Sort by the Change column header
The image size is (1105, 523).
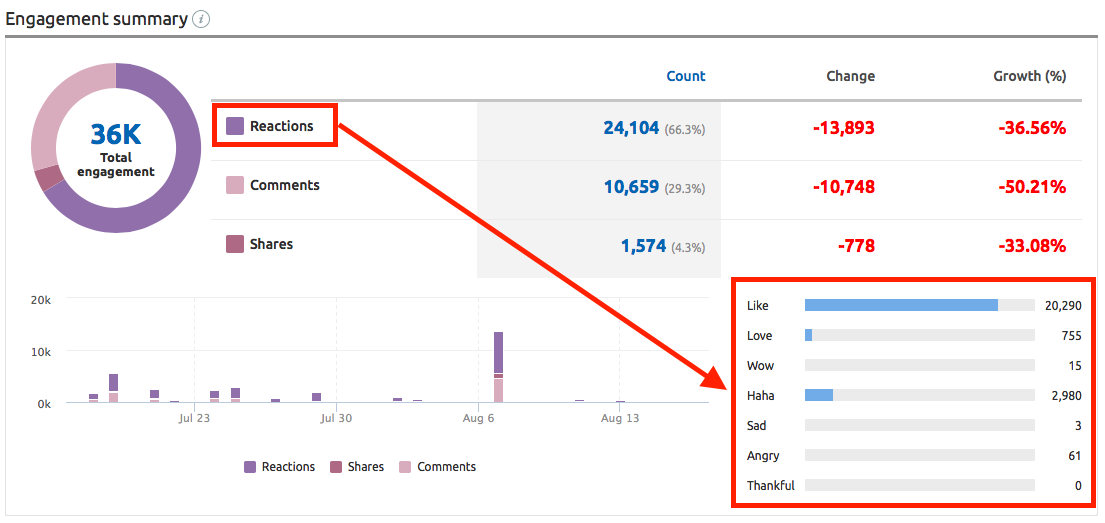pos(851,76)
